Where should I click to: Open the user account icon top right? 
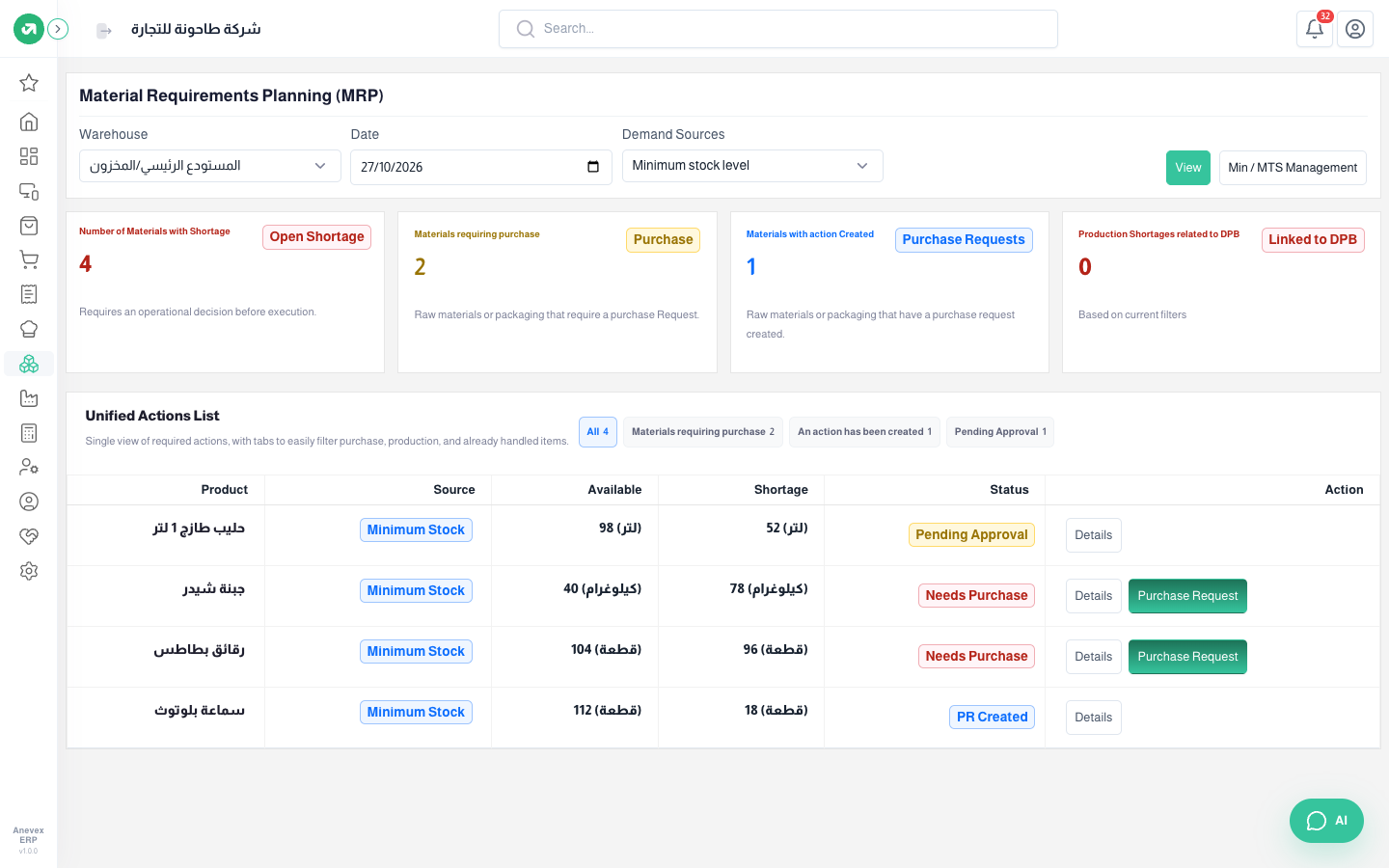[1355, 29]
